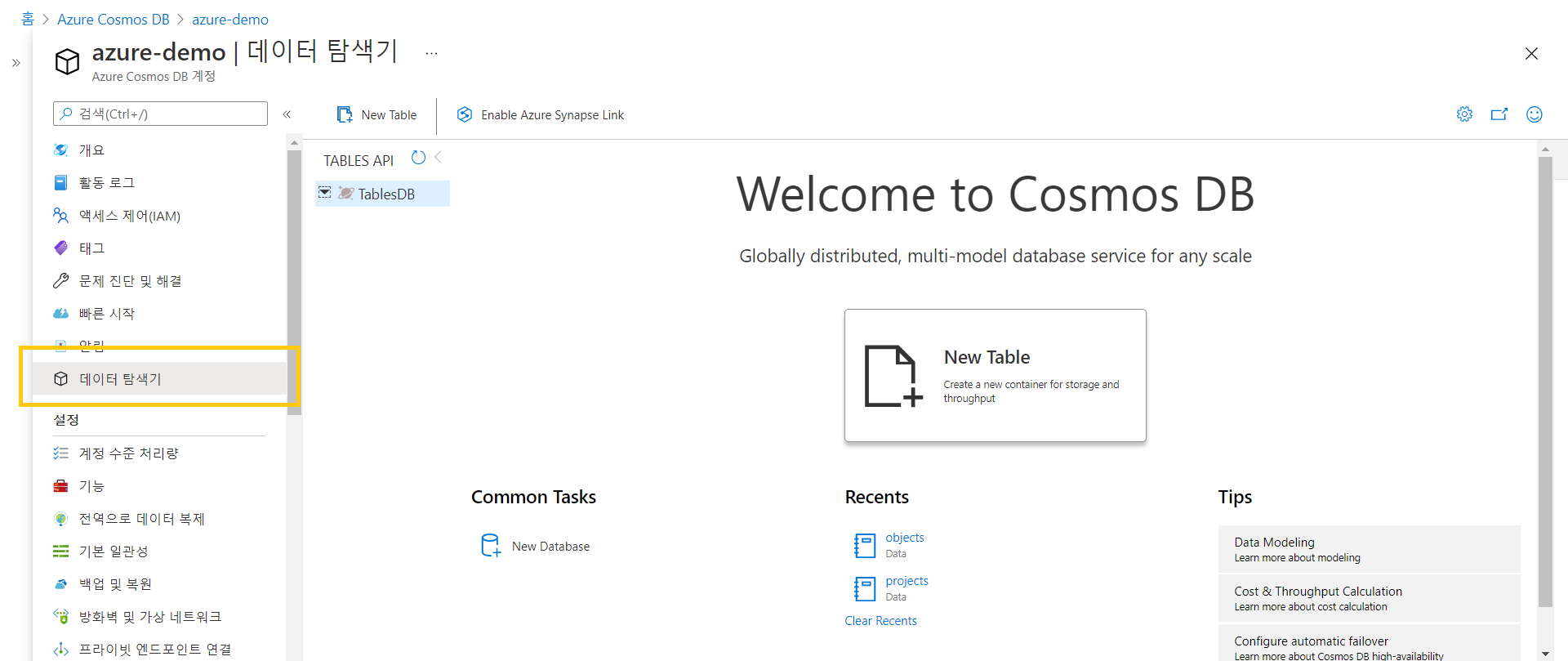Open the projects recent item

tap(906, 581)
